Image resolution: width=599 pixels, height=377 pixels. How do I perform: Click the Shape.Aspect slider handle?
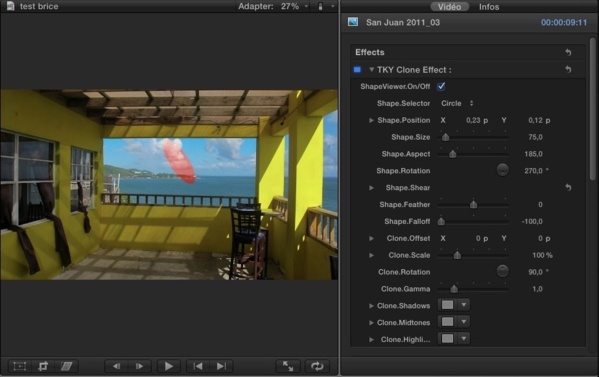[x=453, y=154]
